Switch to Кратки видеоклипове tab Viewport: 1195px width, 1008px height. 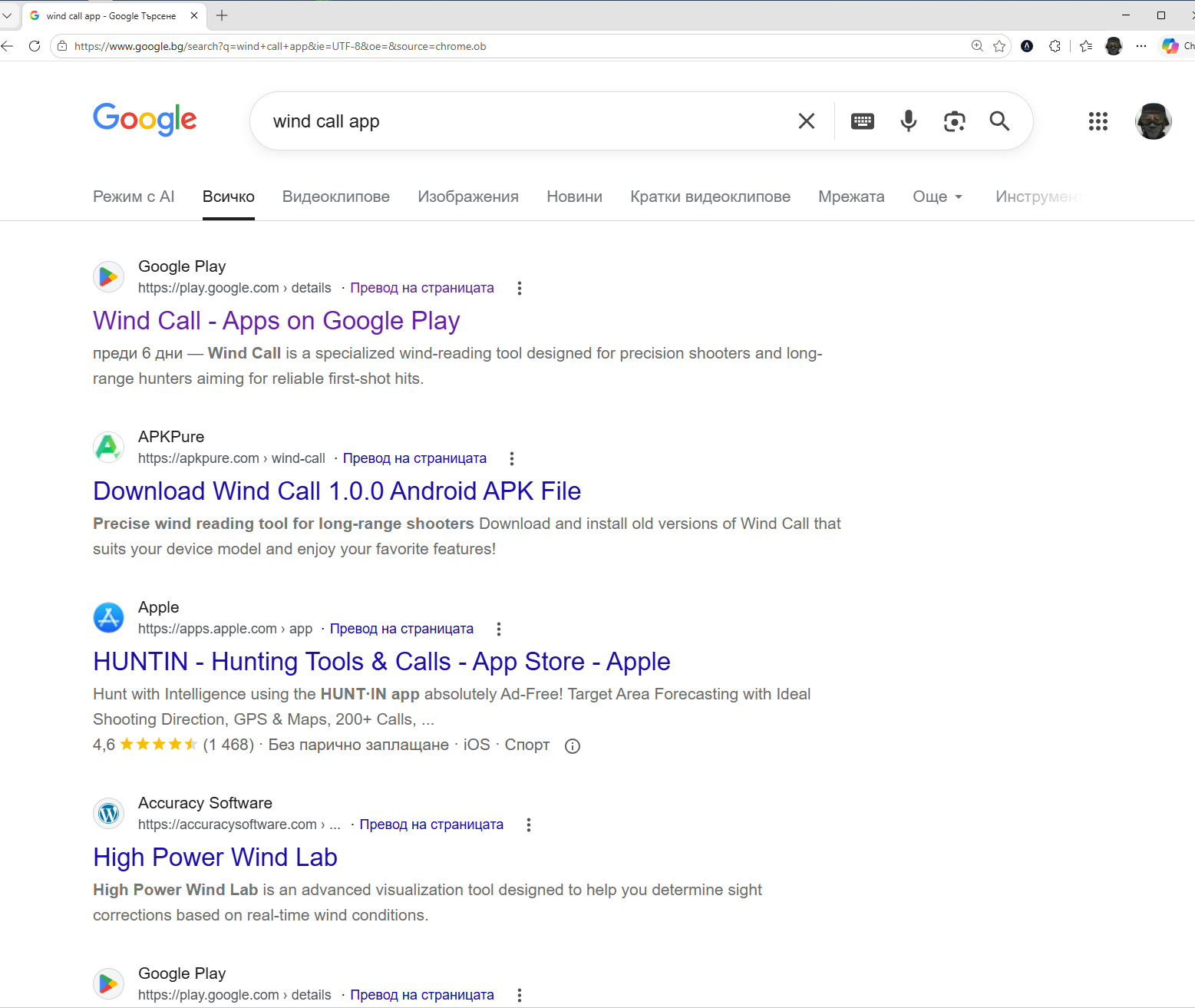pyautogui.click(x=711, y=197)
